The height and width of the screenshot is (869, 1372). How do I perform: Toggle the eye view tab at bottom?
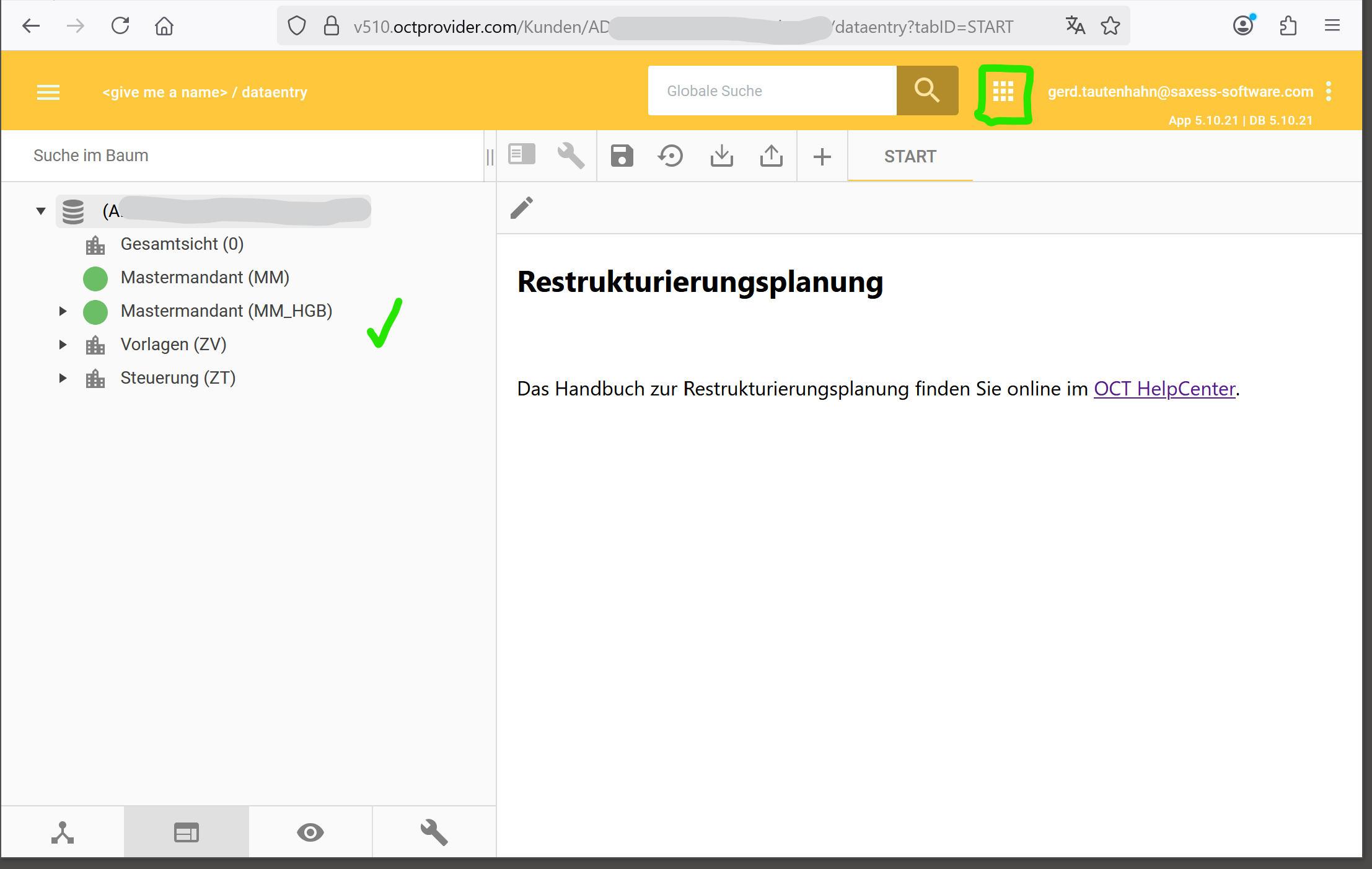tap(310, 832)
